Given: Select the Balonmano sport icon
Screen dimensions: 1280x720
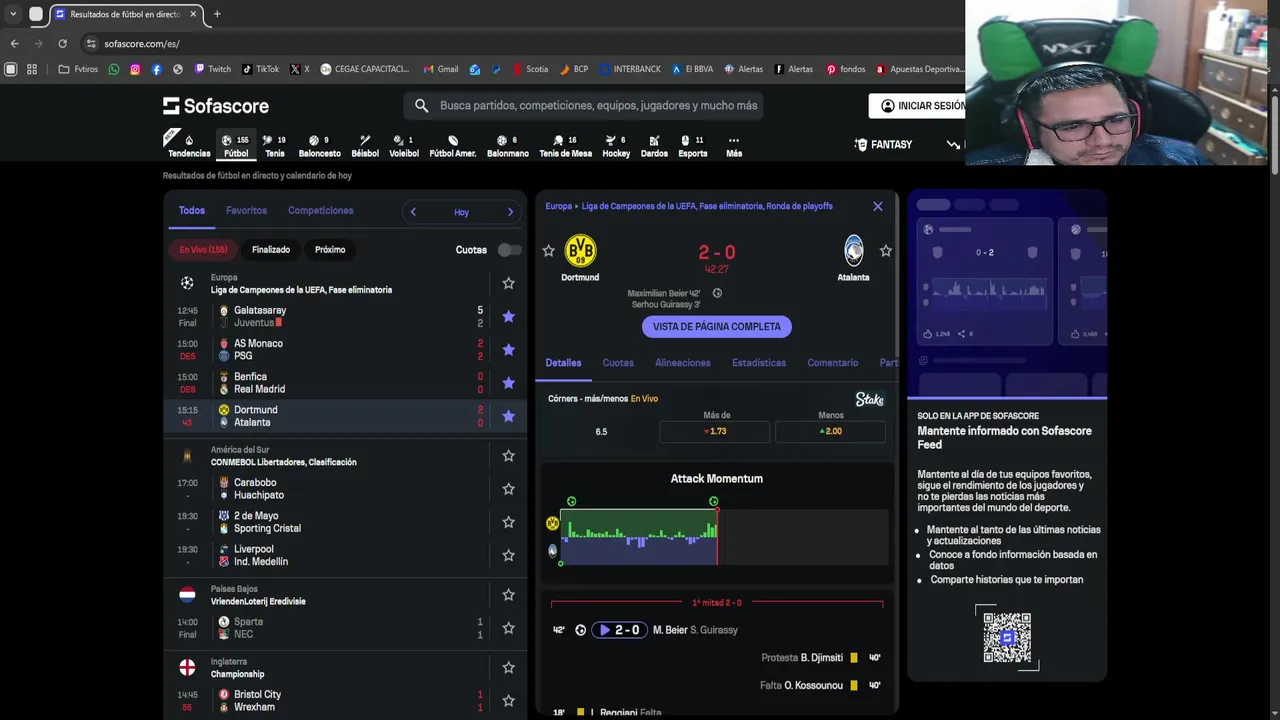Looking at the screenshot, I should 508,146.
